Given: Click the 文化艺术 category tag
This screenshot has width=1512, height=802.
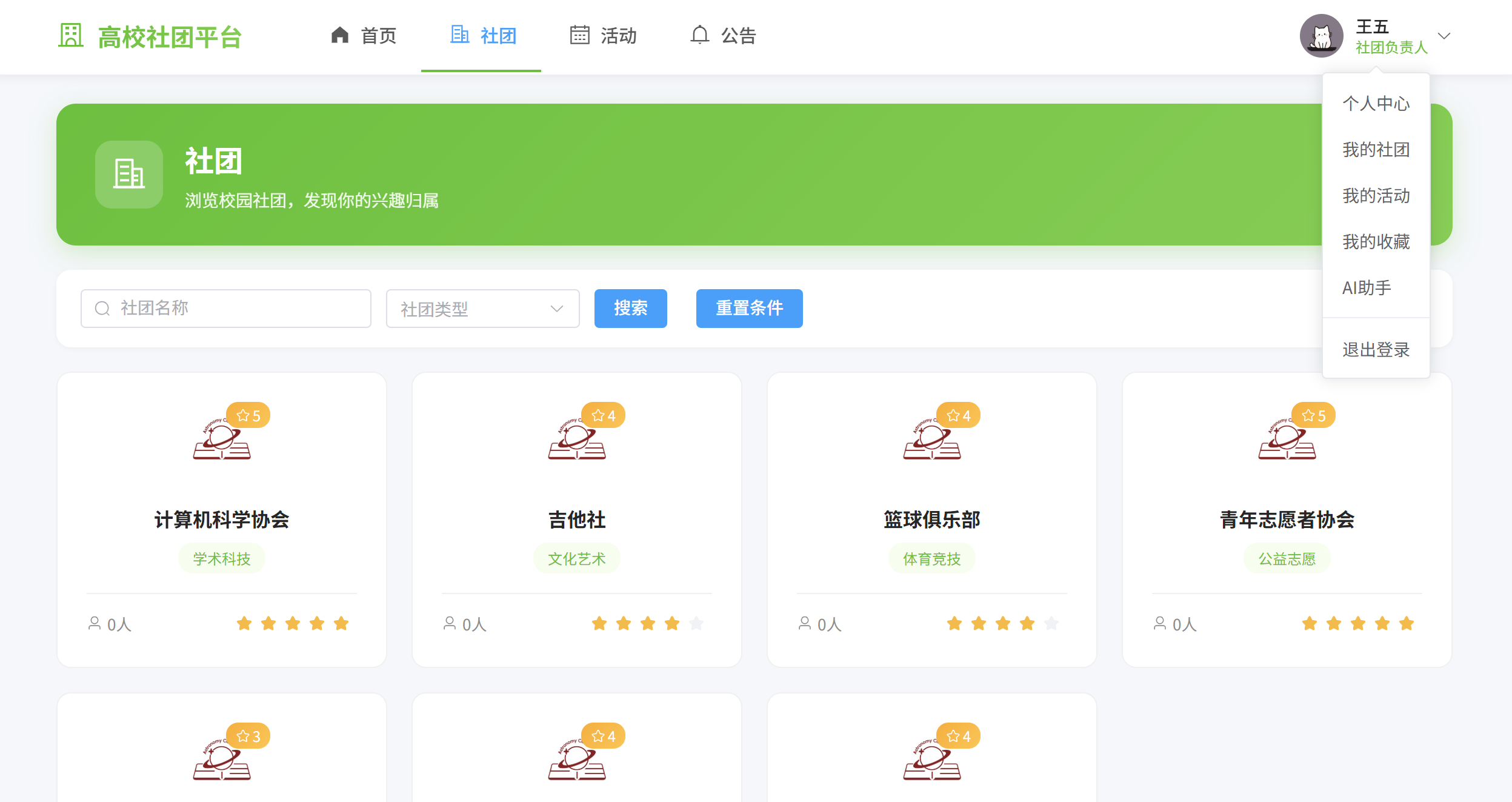Looking at the screenshot, I should [577, 558].
